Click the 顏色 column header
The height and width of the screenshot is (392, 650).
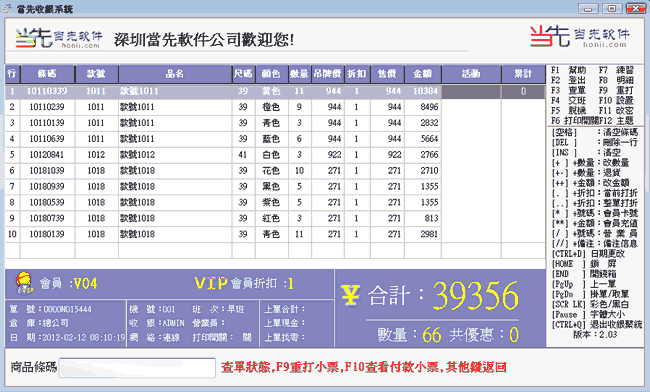pyautogui.click(x=271, y=74)
